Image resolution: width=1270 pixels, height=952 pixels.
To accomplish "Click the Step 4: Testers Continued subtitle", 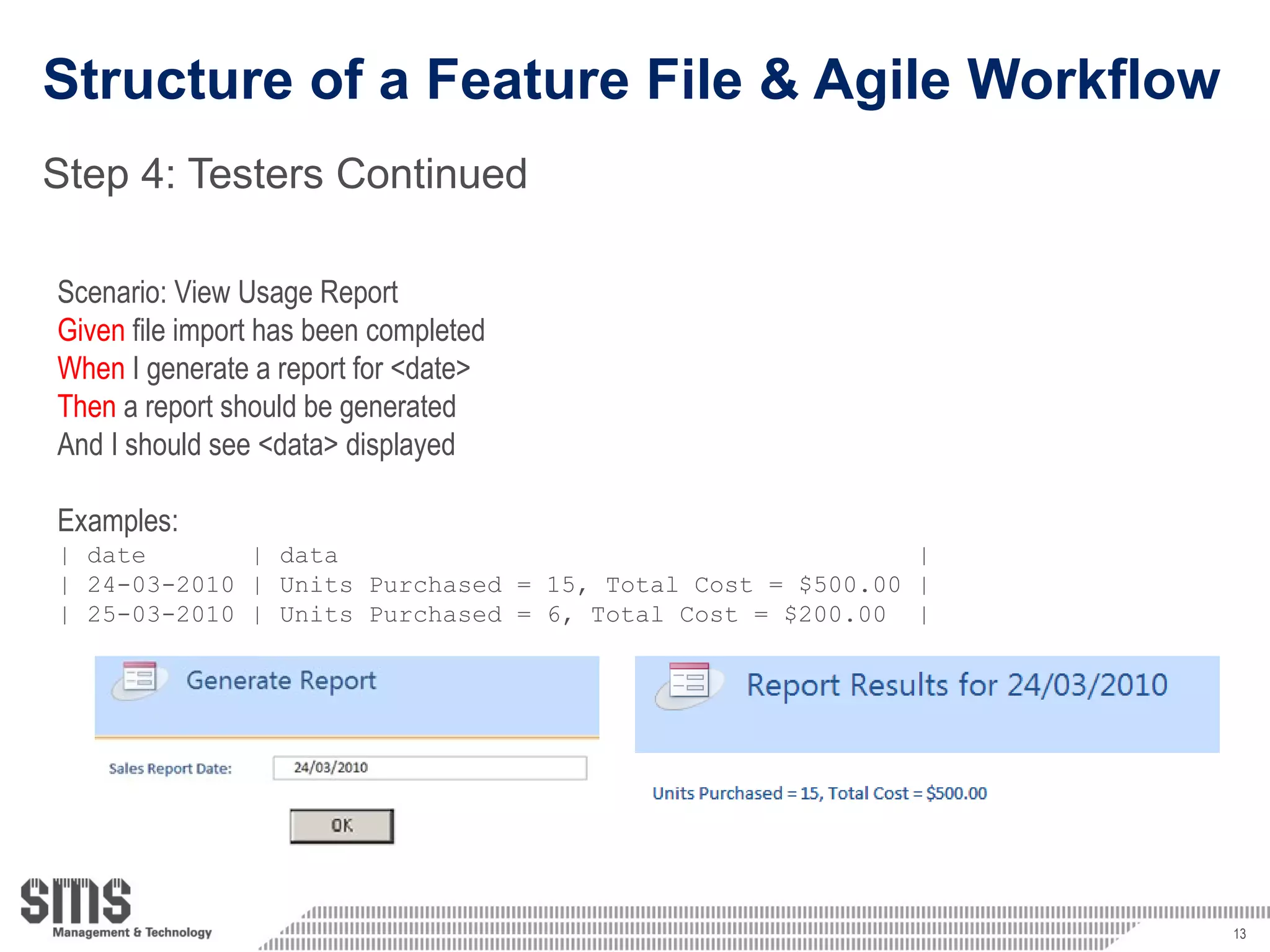I will click(x=285, y=174).
